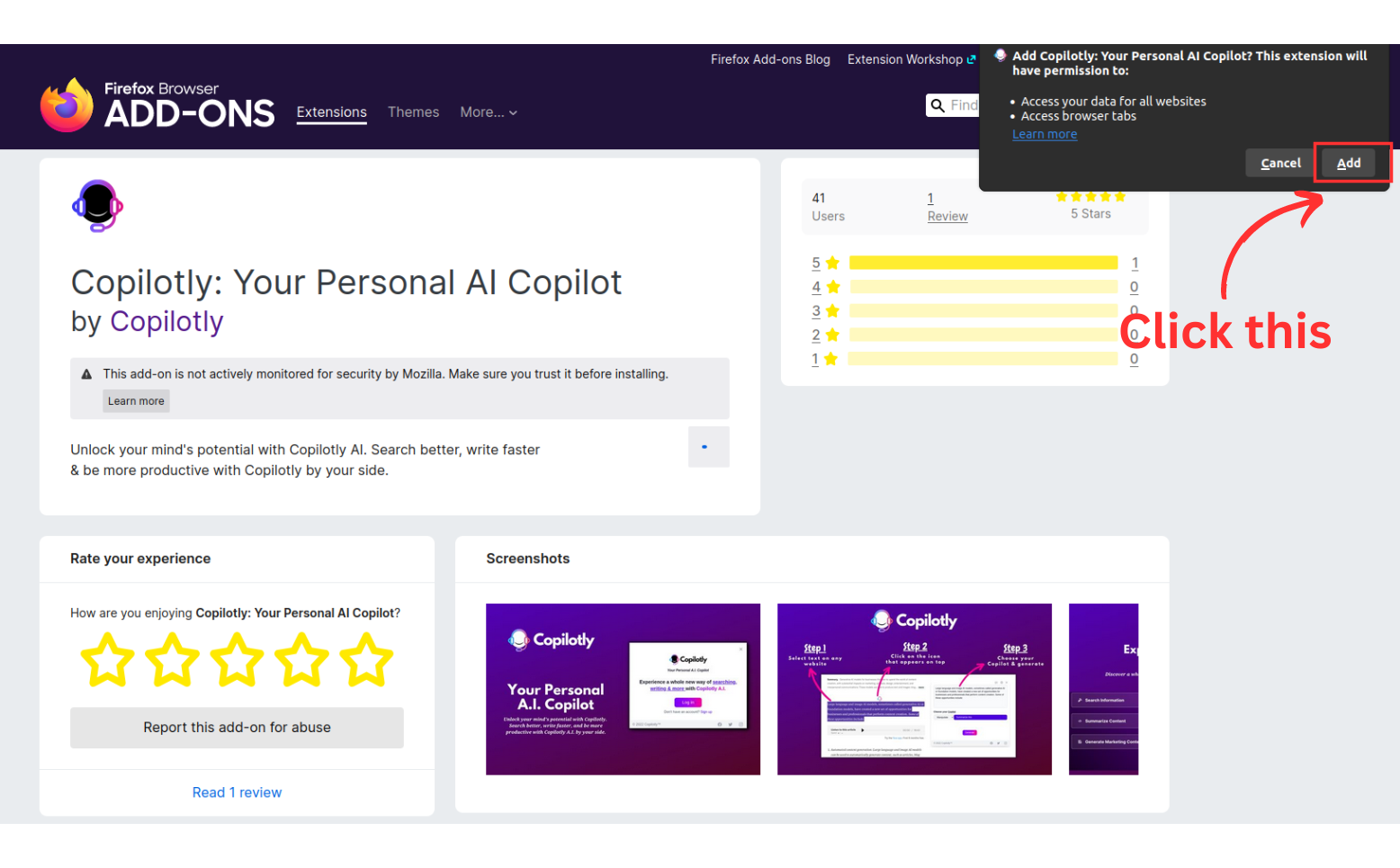Click the 'Access browser tabs' permission text

[x=1078, y=116]
